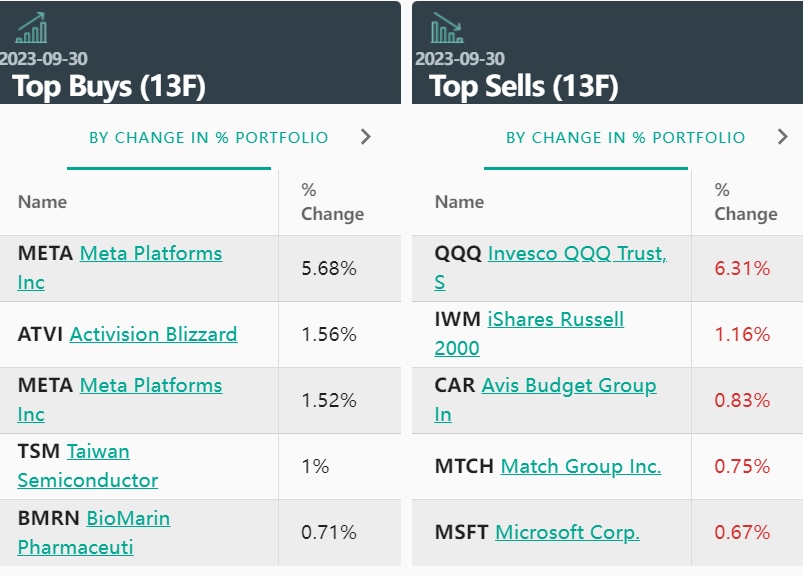
Task: Open the Match Group Inc. link
Action: point(580,466)
